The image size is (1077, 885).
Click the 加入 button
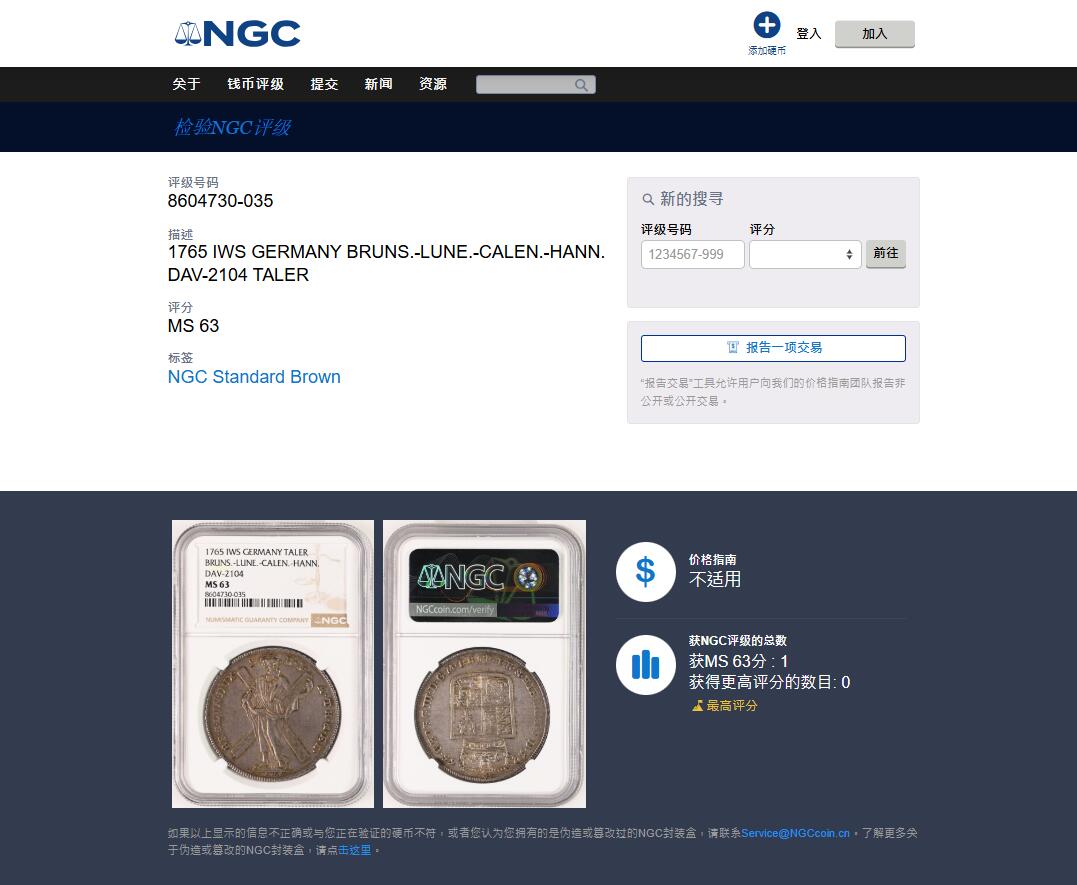[x=874, y=34]
